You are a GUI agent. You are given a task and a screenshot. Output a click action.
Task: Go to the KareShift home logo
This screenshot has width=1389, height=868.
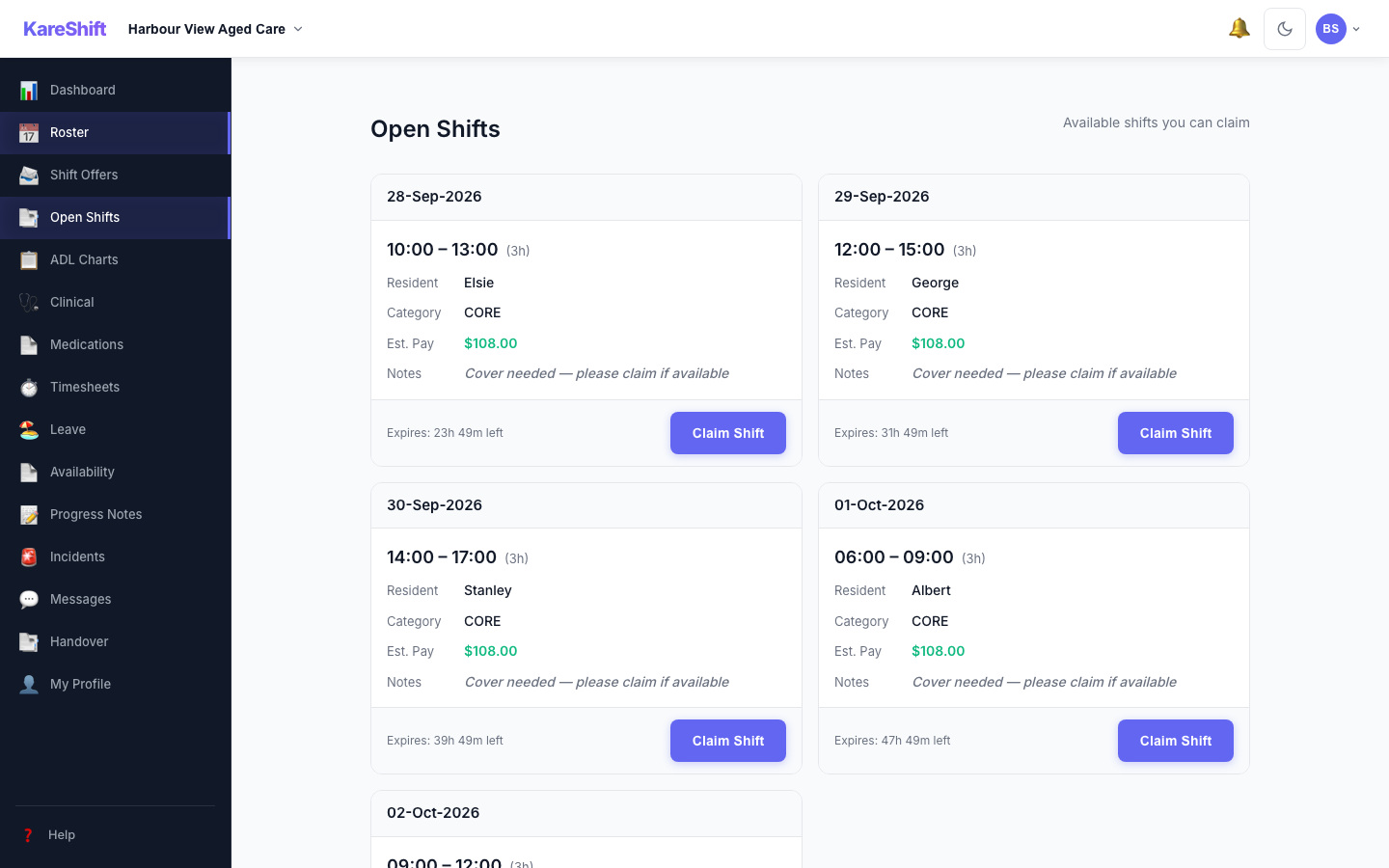click(x=65, y=29)
